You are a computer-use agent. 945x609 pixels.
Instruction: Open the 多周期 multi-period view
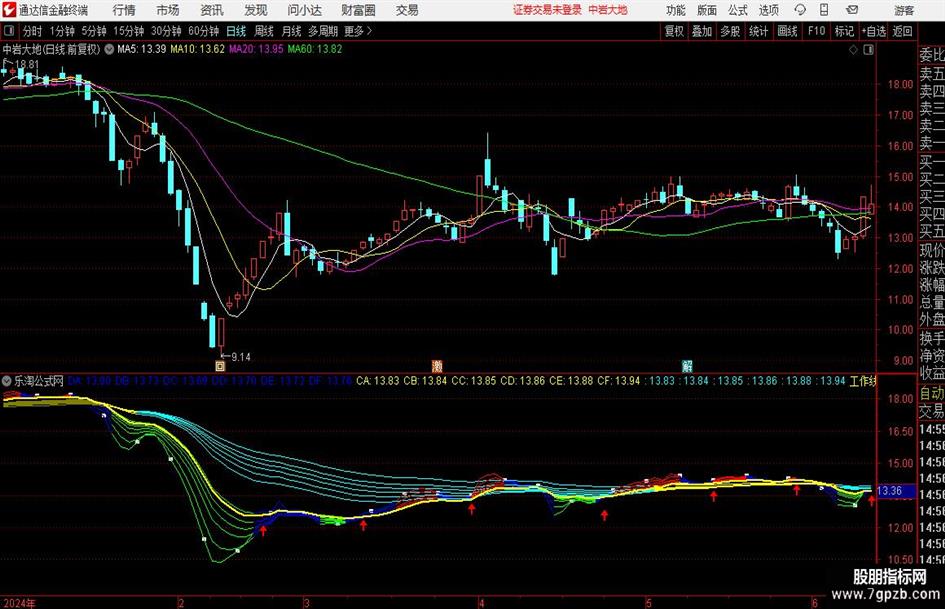click(323, 31)
